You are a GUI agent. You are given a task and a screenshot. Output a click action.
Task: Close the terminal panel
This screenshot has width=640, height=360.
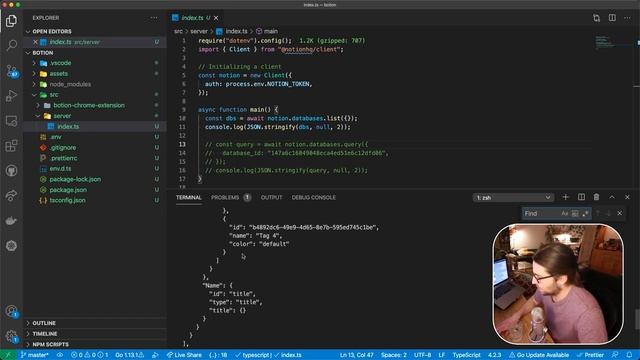[627, 197]
